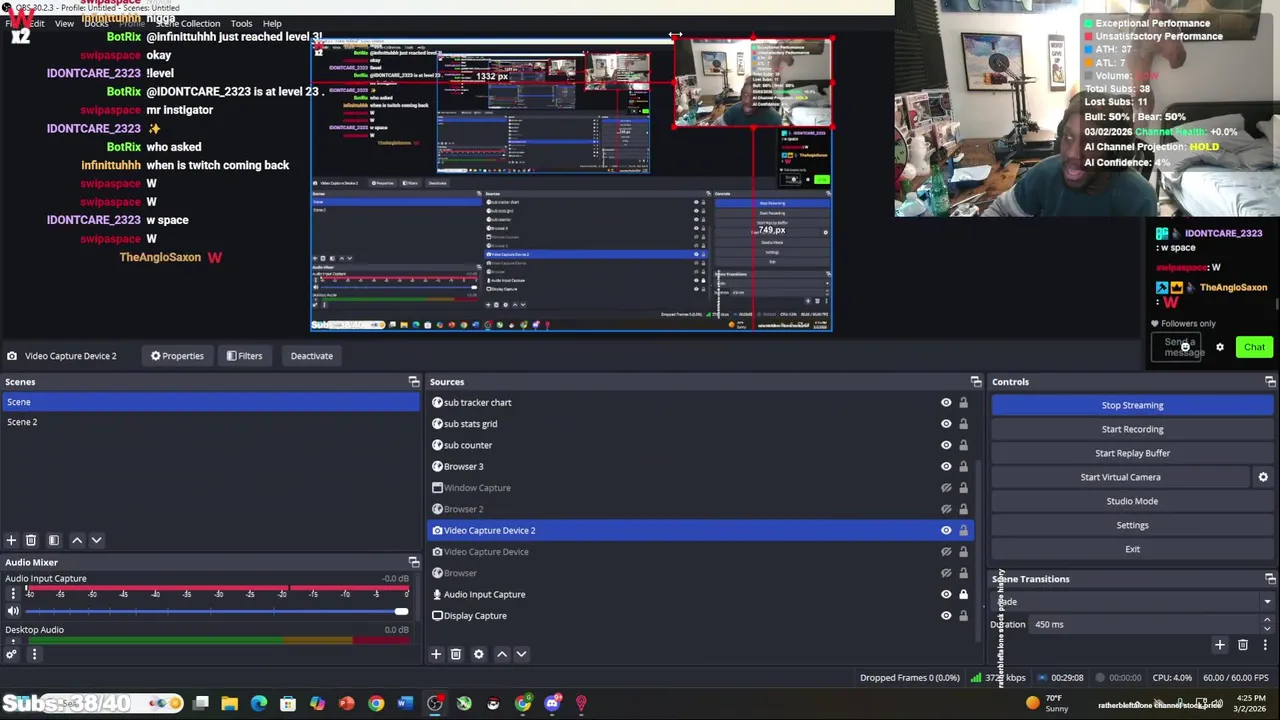The width and height of the screenshot is (1280, 720).
Task: Open the Help menu
Action: pos(272,23)
